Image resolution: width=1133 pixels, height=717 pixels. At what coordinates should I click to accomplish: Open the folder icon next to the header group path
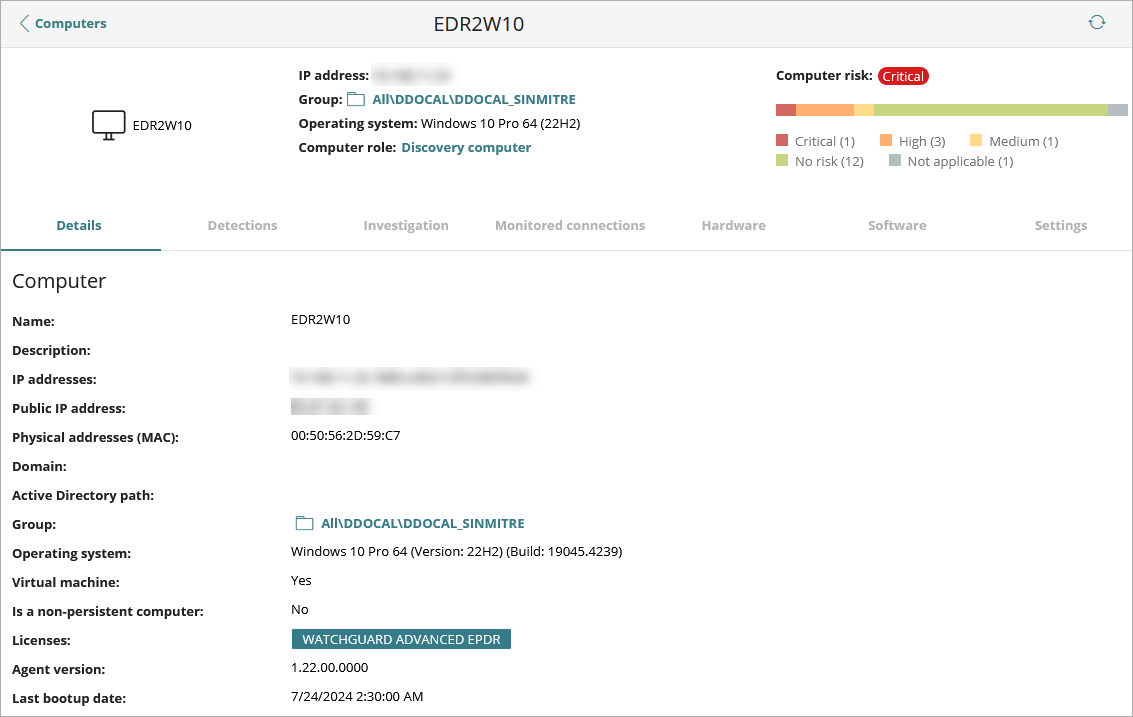point(356,99)
